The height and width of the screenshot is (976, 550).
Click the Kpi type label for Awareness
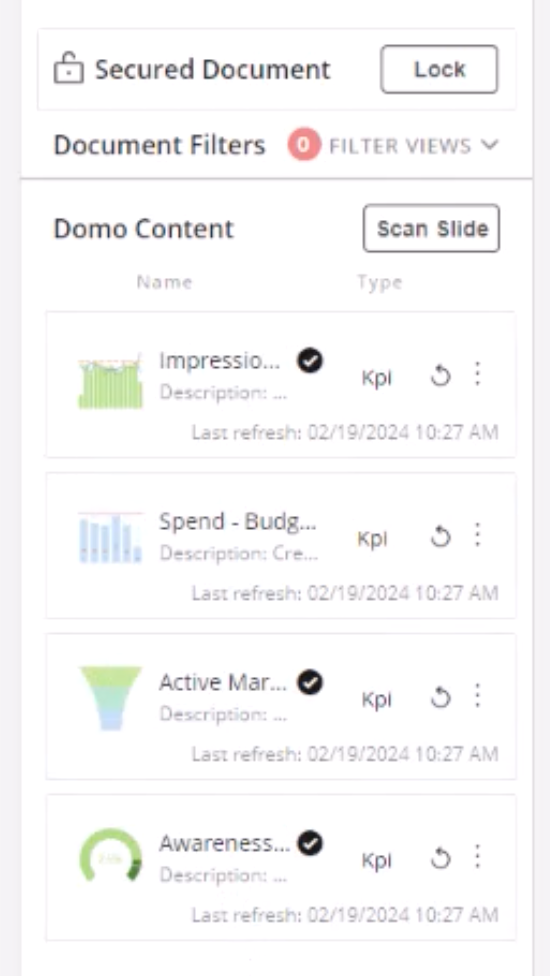376,860
